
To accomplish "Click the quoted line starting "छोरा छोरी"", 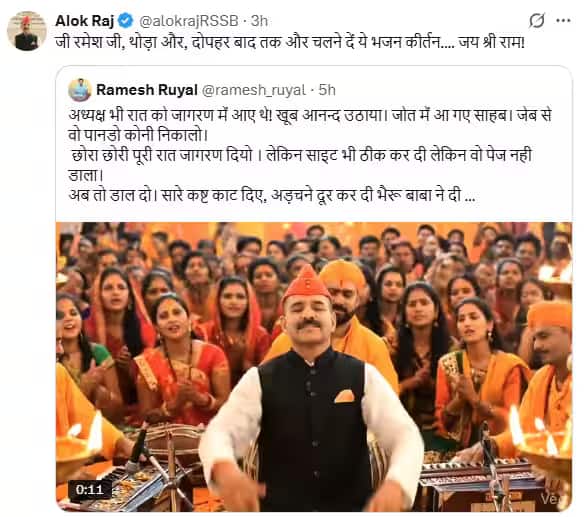I will click(300, 165).
